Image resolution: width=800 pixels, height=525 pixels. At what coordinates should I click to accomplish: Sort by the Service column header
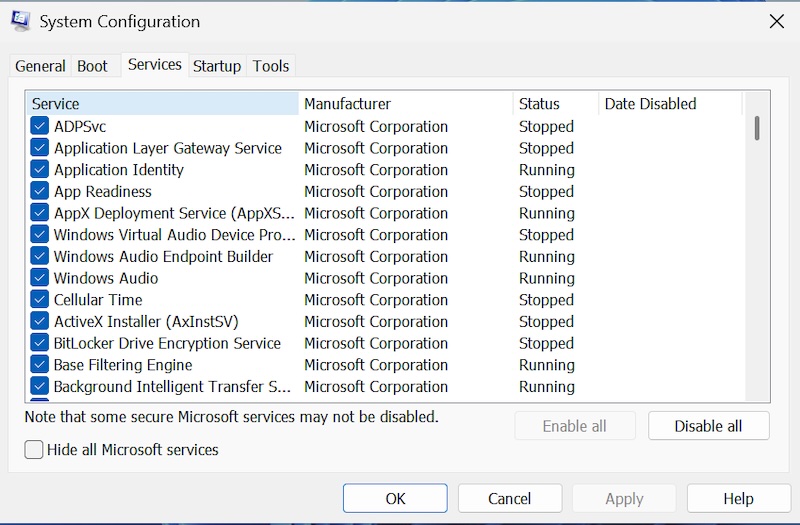point(162,104)
